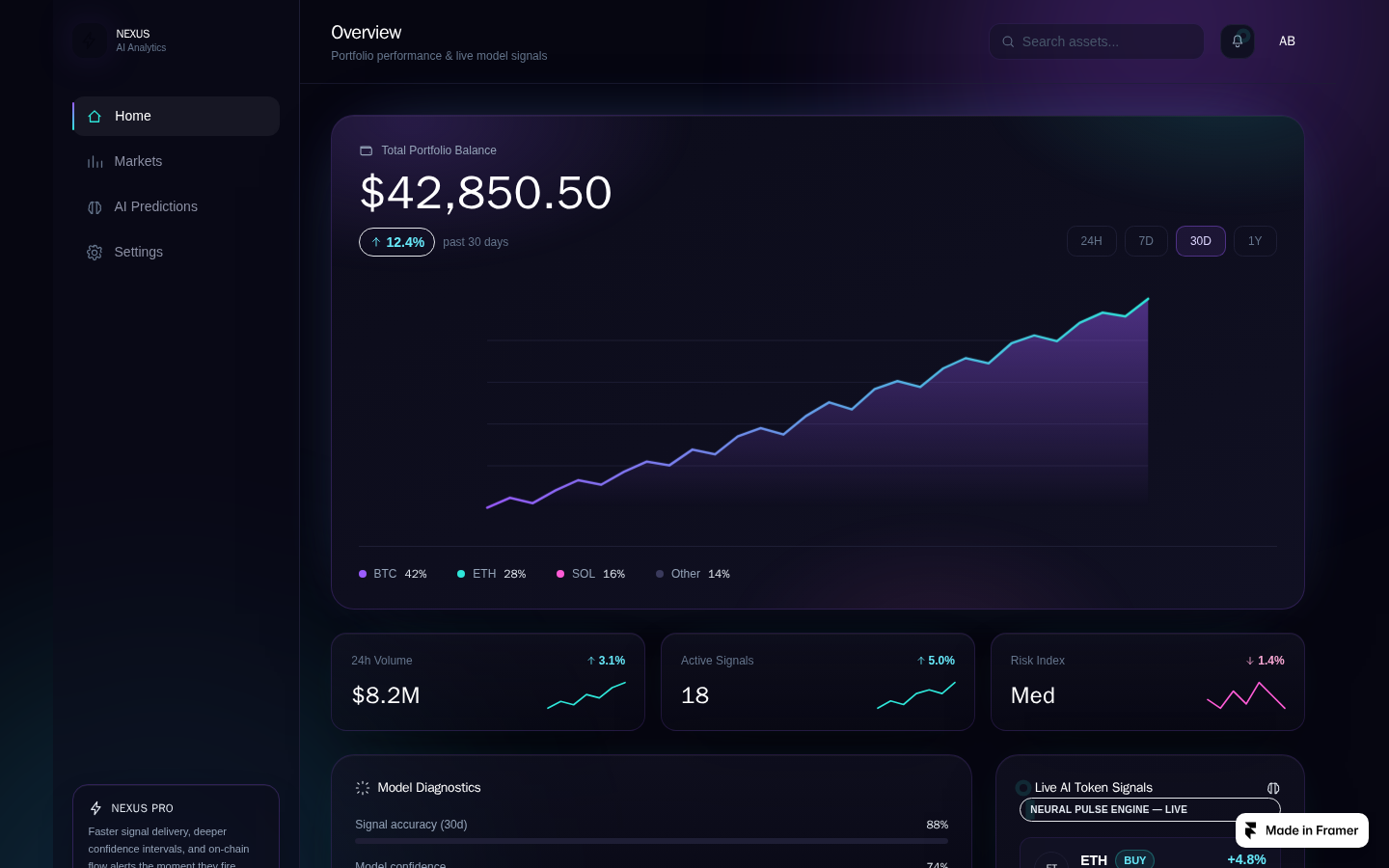
Task: Select the 30D chart range
Action: point(1201,241)
